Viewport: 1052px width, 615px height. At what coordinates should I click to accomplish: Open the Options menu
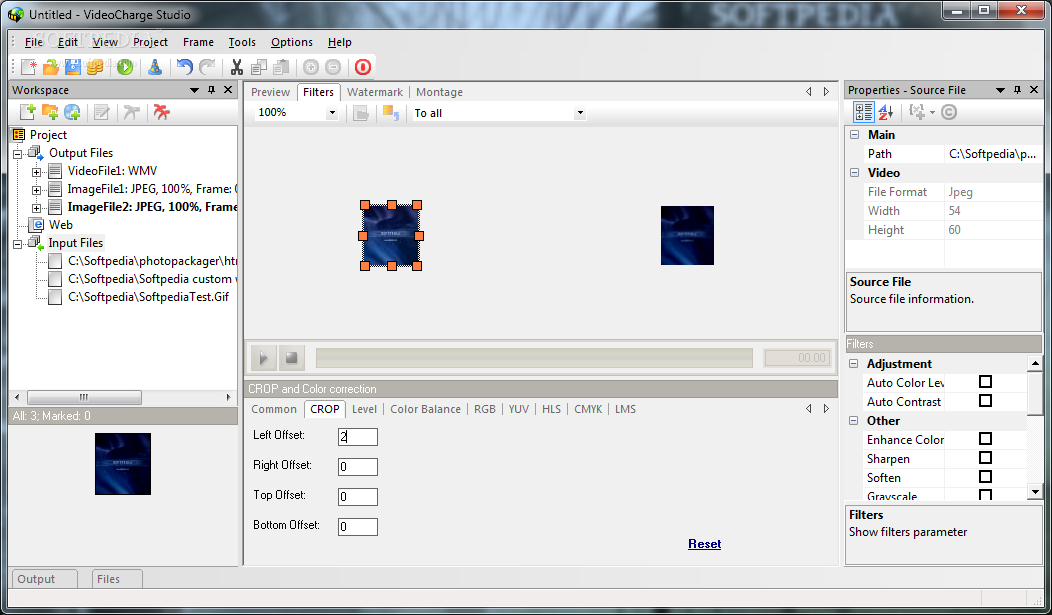point(292,42)
